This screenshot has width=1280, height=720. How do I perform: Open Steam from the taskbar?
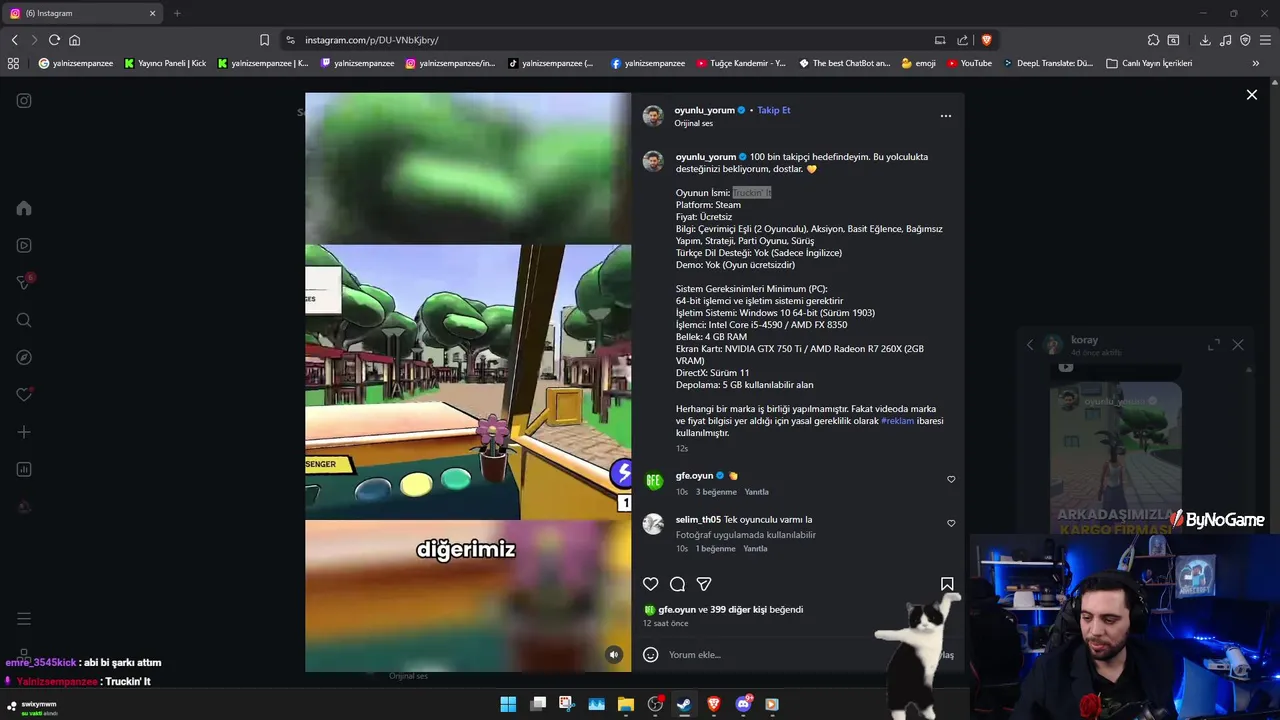684,704
